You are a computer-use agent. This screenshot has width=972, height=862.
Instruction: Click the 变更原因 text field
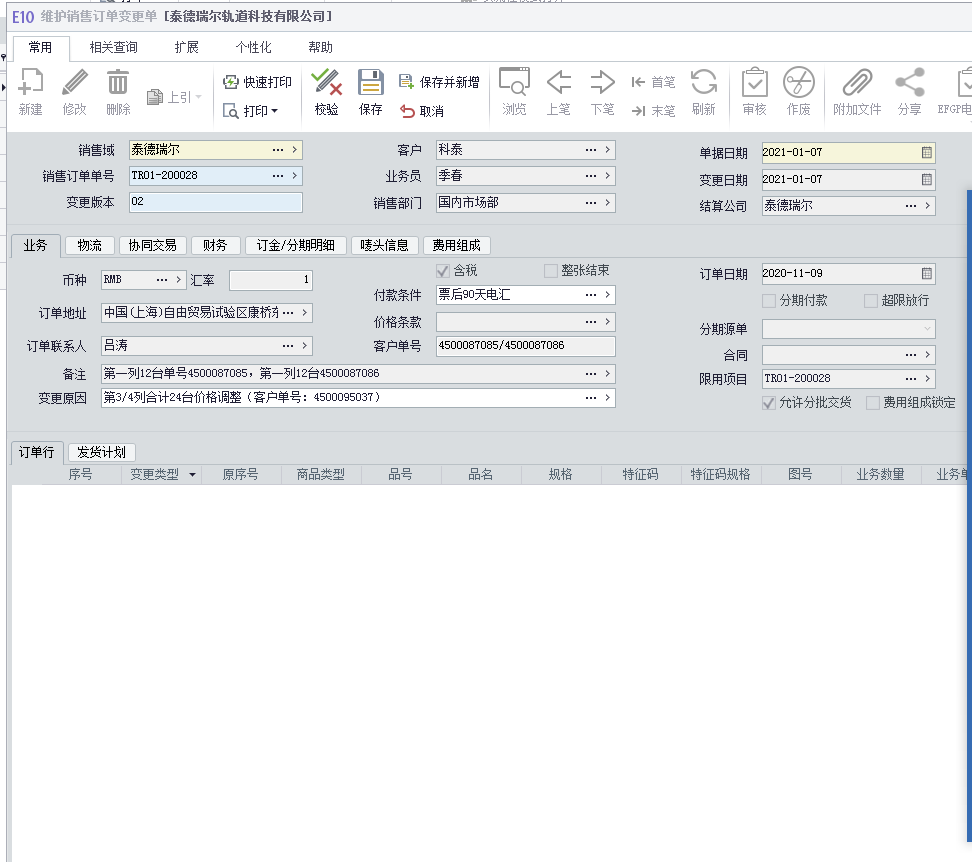[358, 398]
